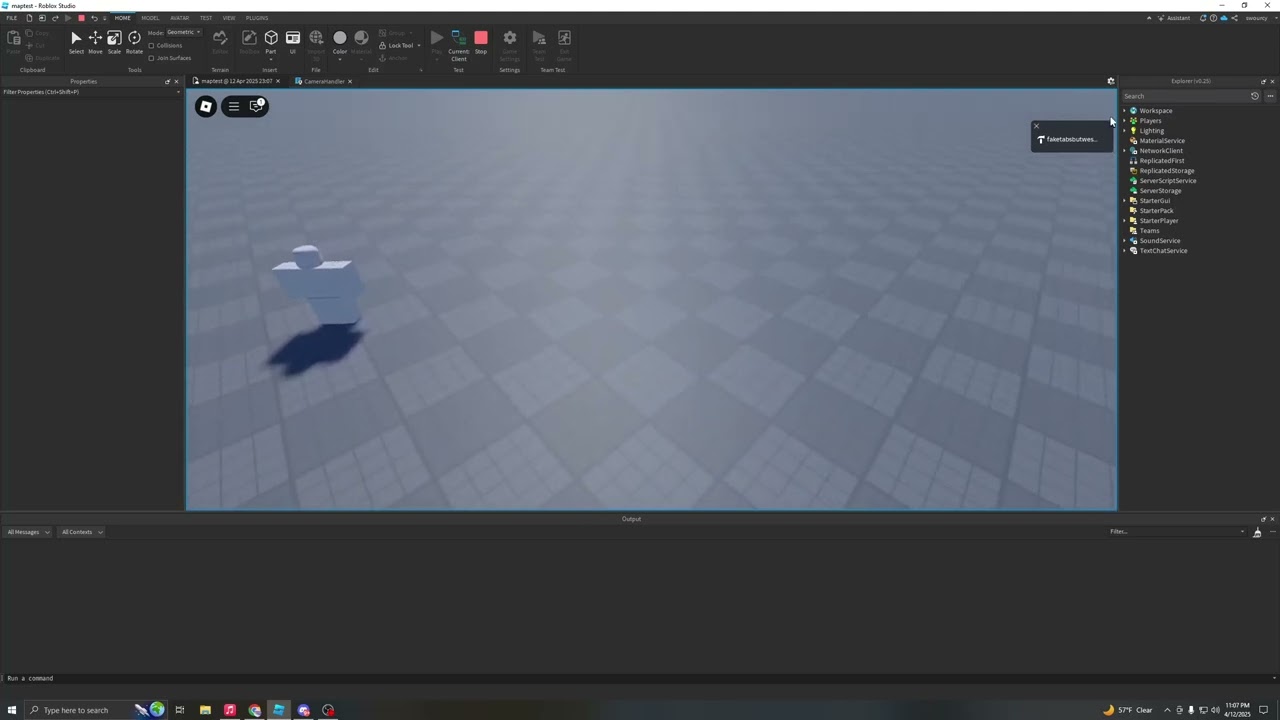The image size is (1280, 720).
Task: Open the Assistant panel
Action: coord(1173,18)
